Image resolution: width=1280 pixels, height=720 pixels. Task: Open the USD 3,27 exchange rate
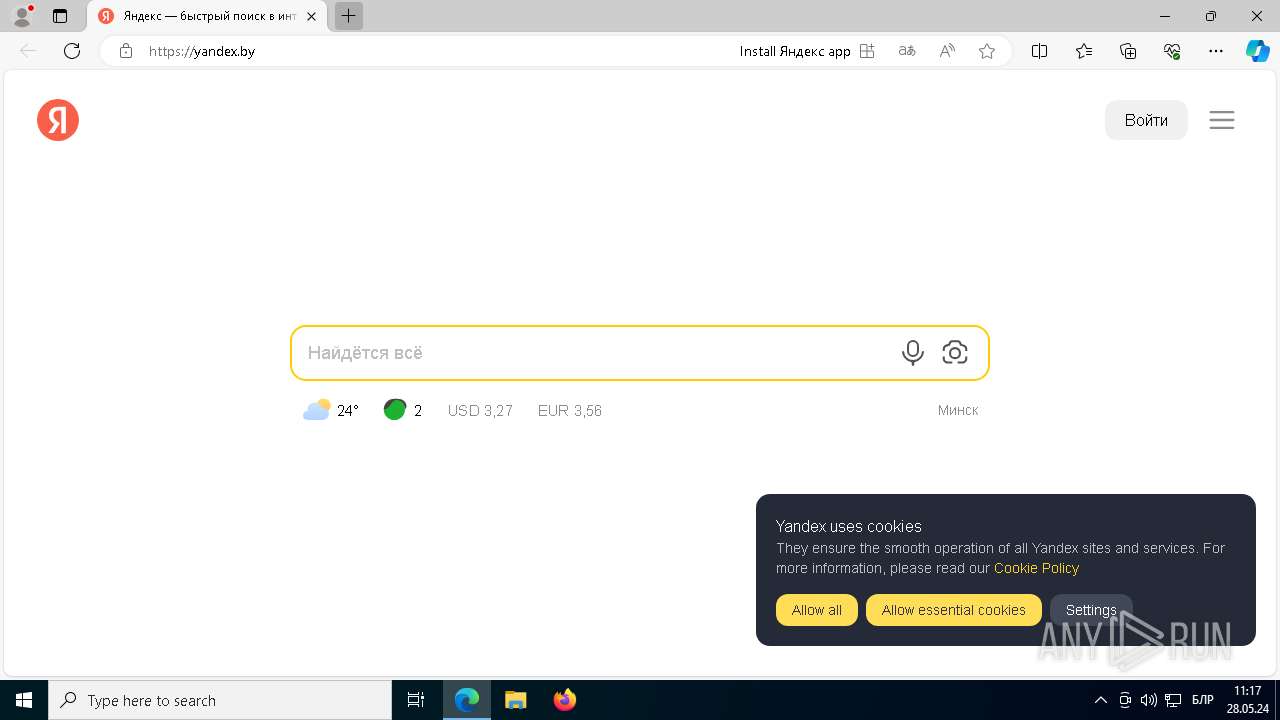coord(480,410)
